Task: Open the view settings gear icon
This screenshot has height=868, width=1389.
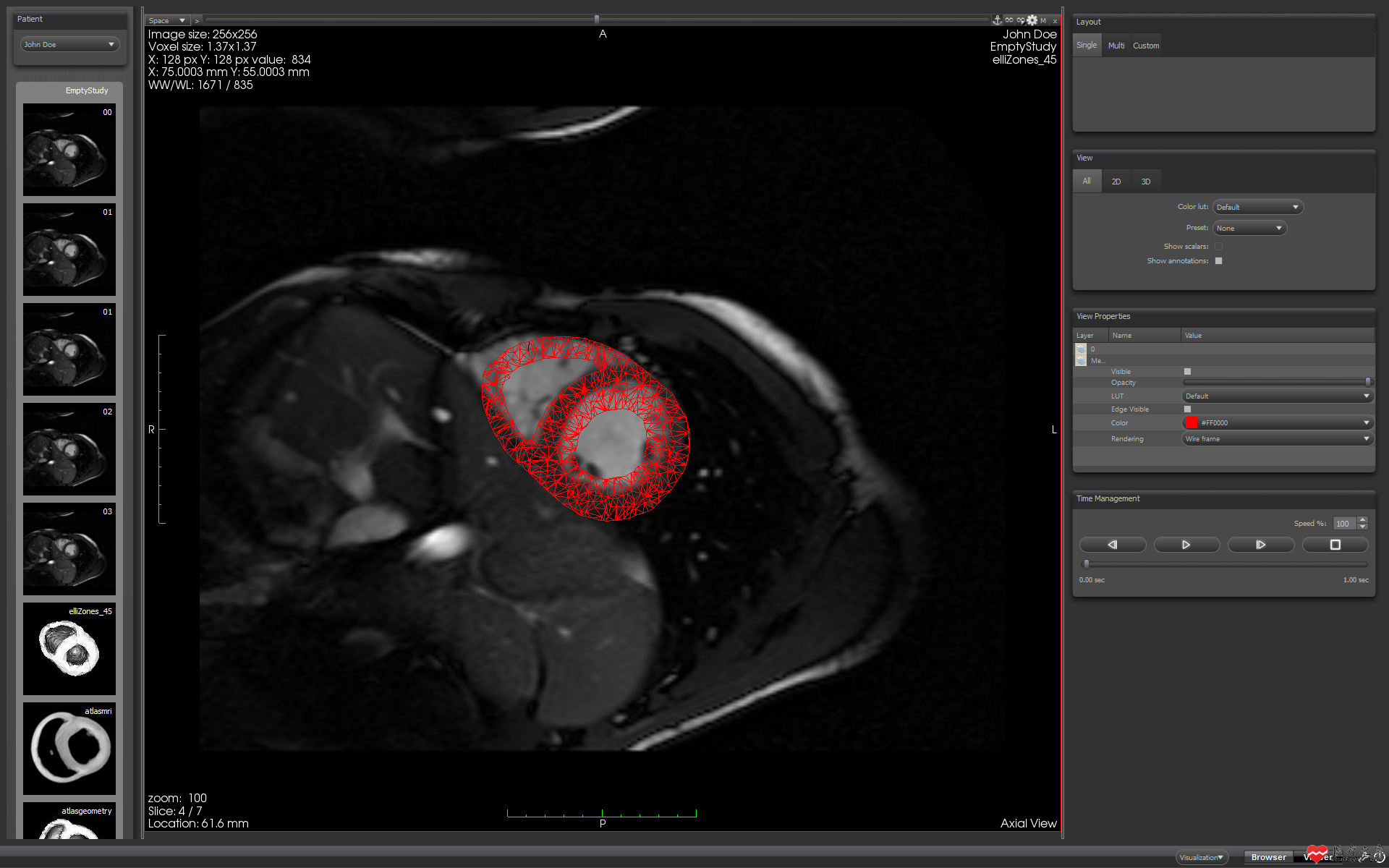Action: coord(1032,20)
